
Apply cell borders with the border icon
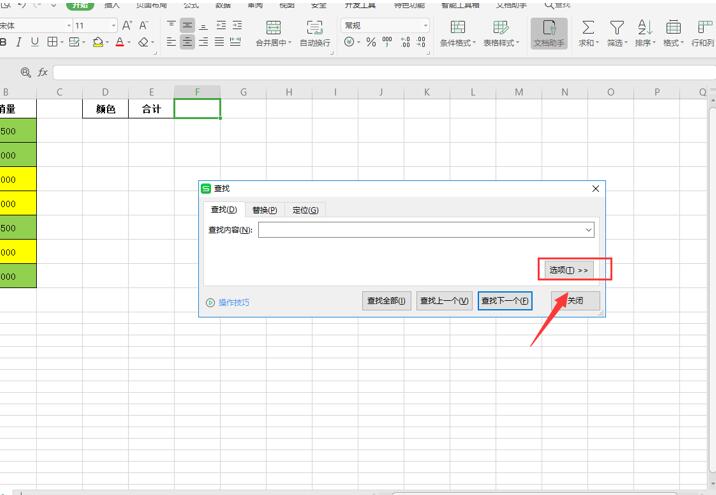pyautogui.click(x=52, y=42)
